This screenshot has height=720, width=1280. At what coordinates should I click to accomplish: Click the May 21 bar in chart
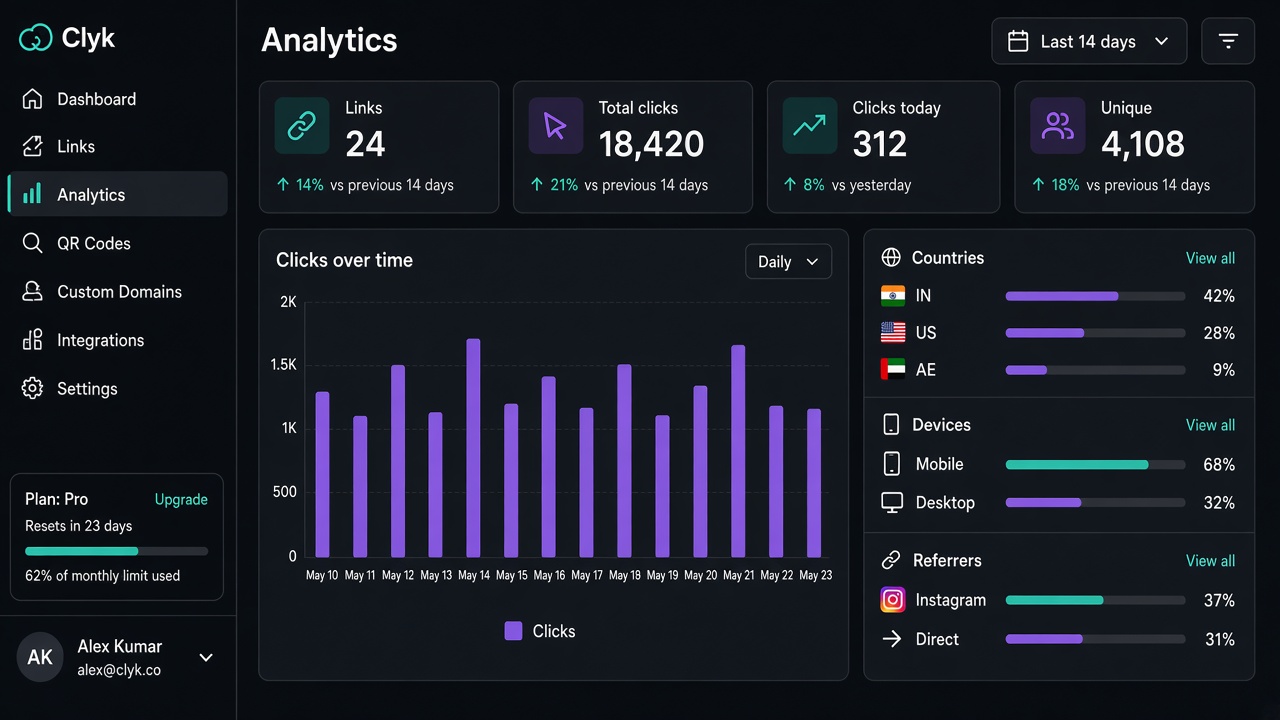click(738, 451)
